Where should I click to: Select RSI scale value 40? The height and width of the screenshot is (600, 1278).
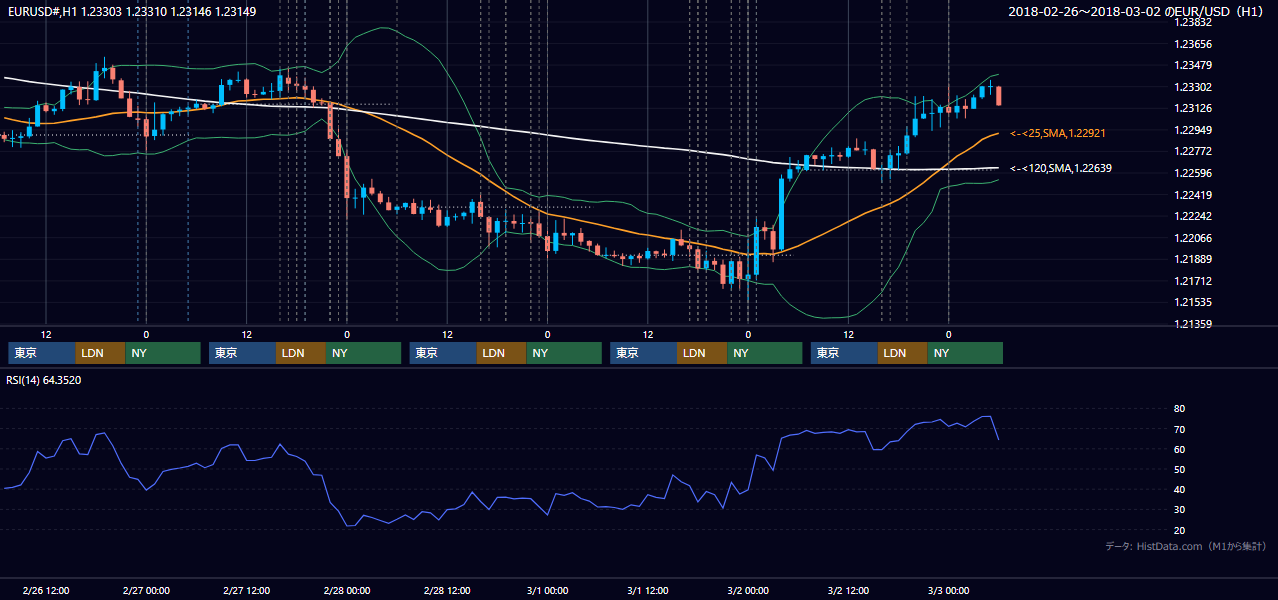1180,489
